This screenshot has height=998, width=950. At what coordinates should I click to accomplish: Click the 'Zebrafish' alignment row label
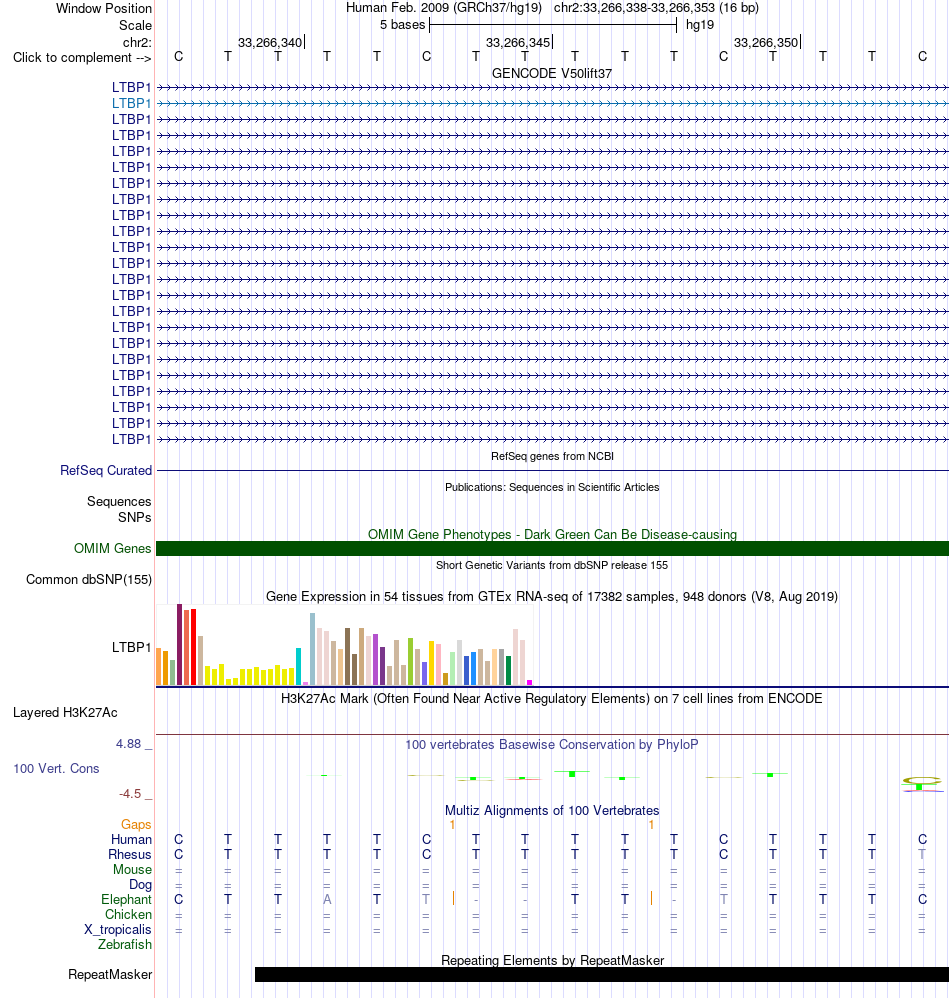[125, 945]
